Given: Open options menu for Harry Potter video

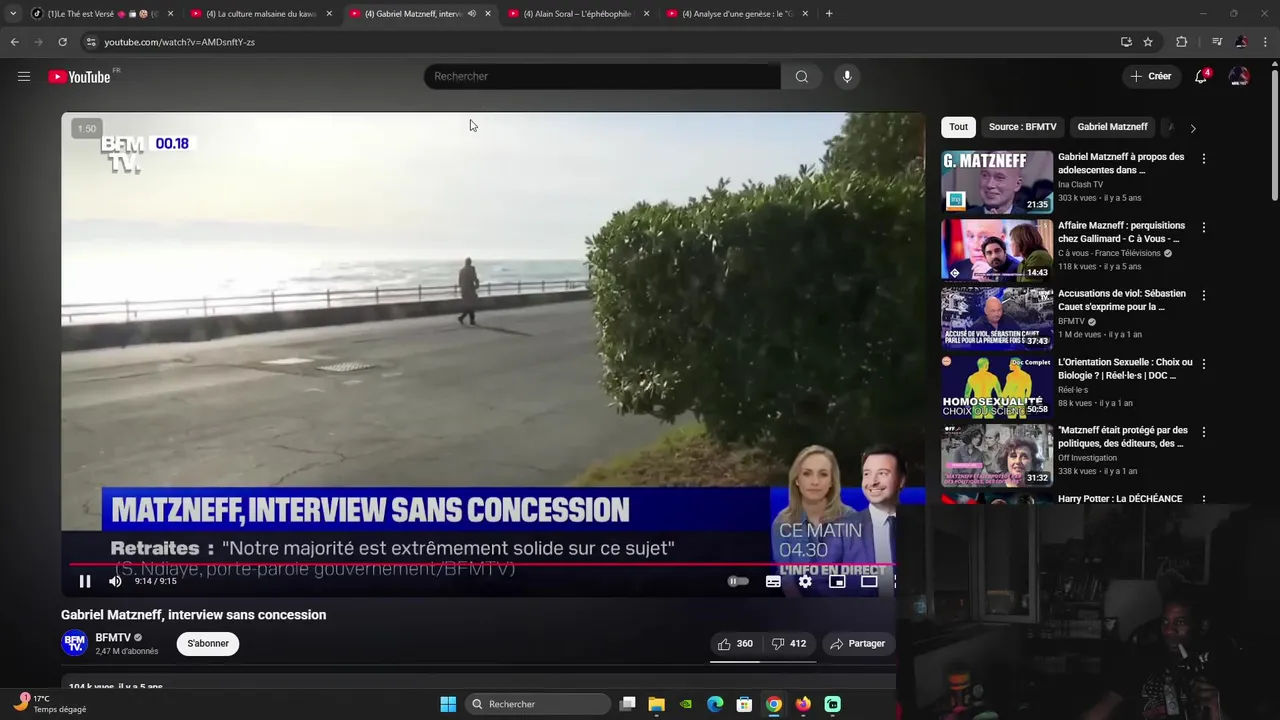Looking at the screenshot, I should tap(1204, 500).
